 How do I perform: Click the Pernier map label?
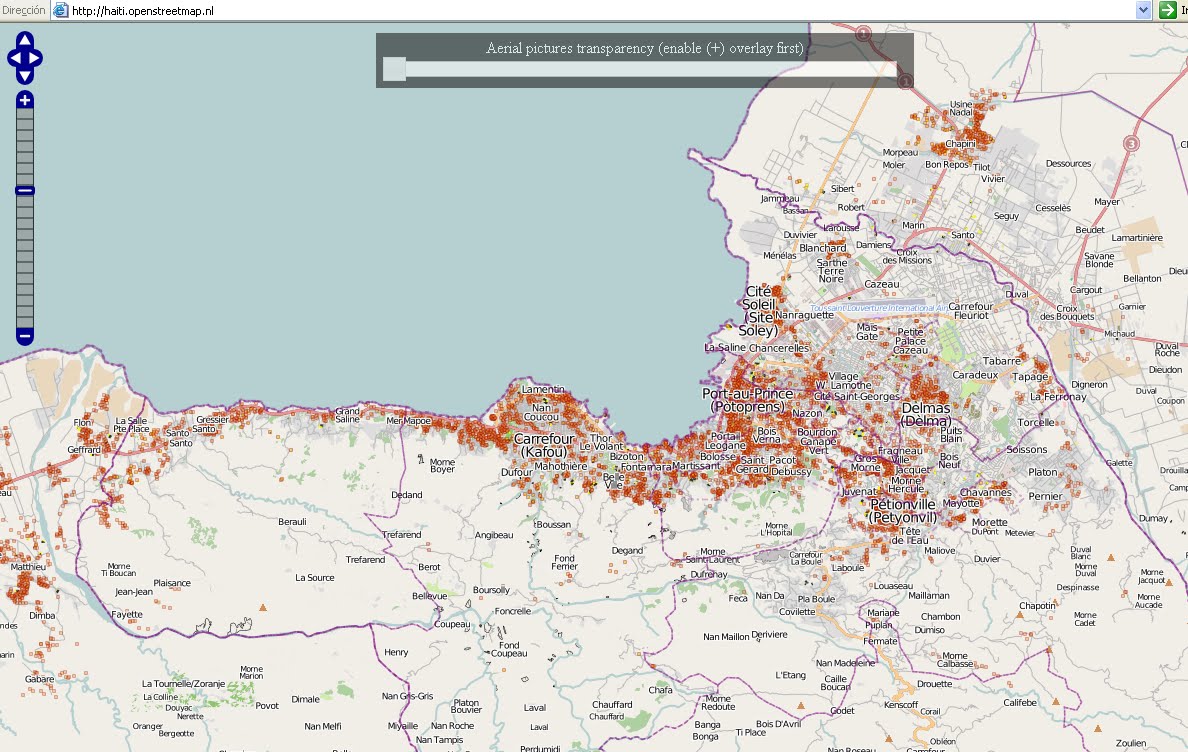[1045, 497]
